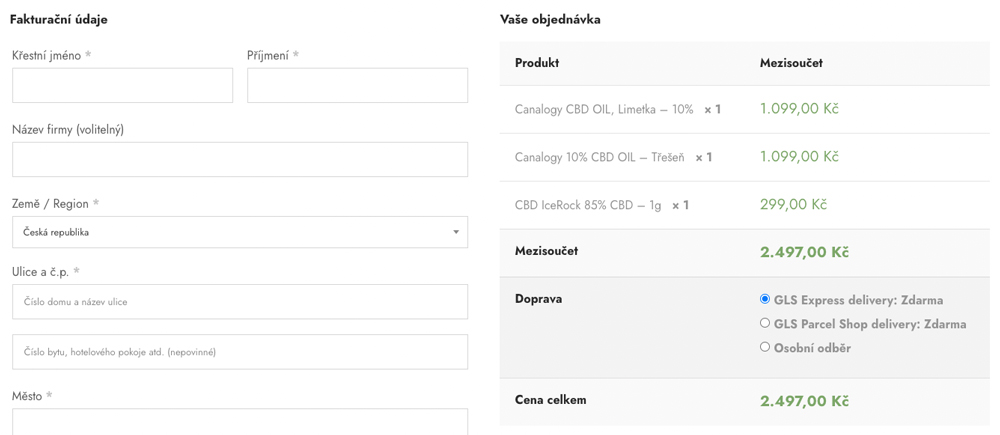Viewport: 1000px width, 435px height.
Task: Click Canalogy CBD OIL Limetka product name
Action: (604, 110)
